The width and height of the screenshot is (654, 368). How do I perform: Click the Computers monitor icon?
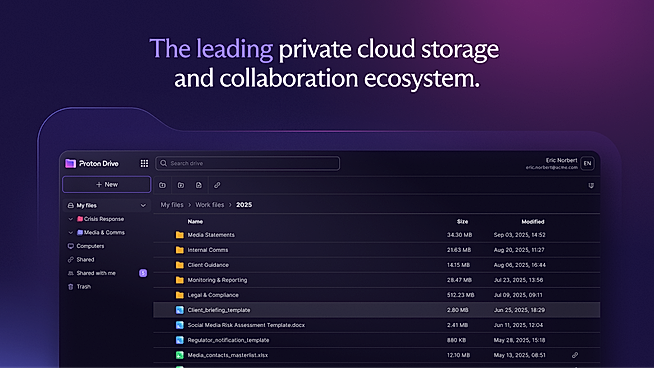pyautogui.click(x=70, y=246)
